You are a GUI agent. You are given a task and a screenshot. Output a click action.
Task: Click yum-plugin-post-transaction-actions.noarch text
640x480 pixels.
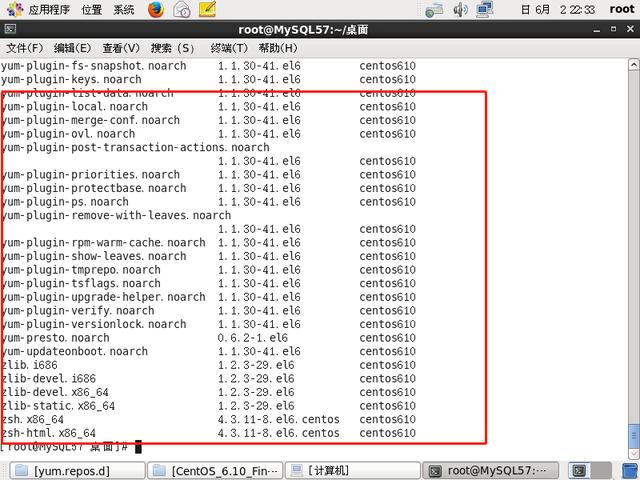(135, 147)
